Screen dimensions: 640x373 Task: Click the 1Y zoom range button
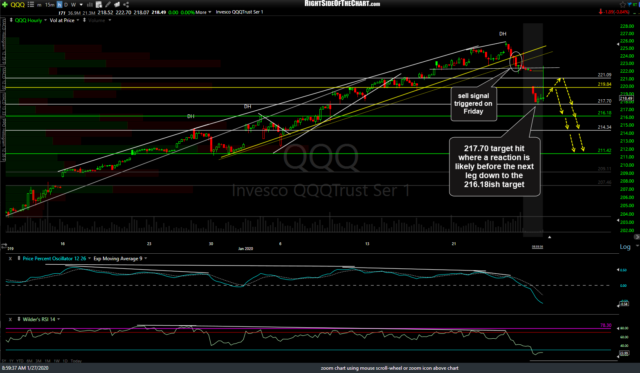click(12, 361)
